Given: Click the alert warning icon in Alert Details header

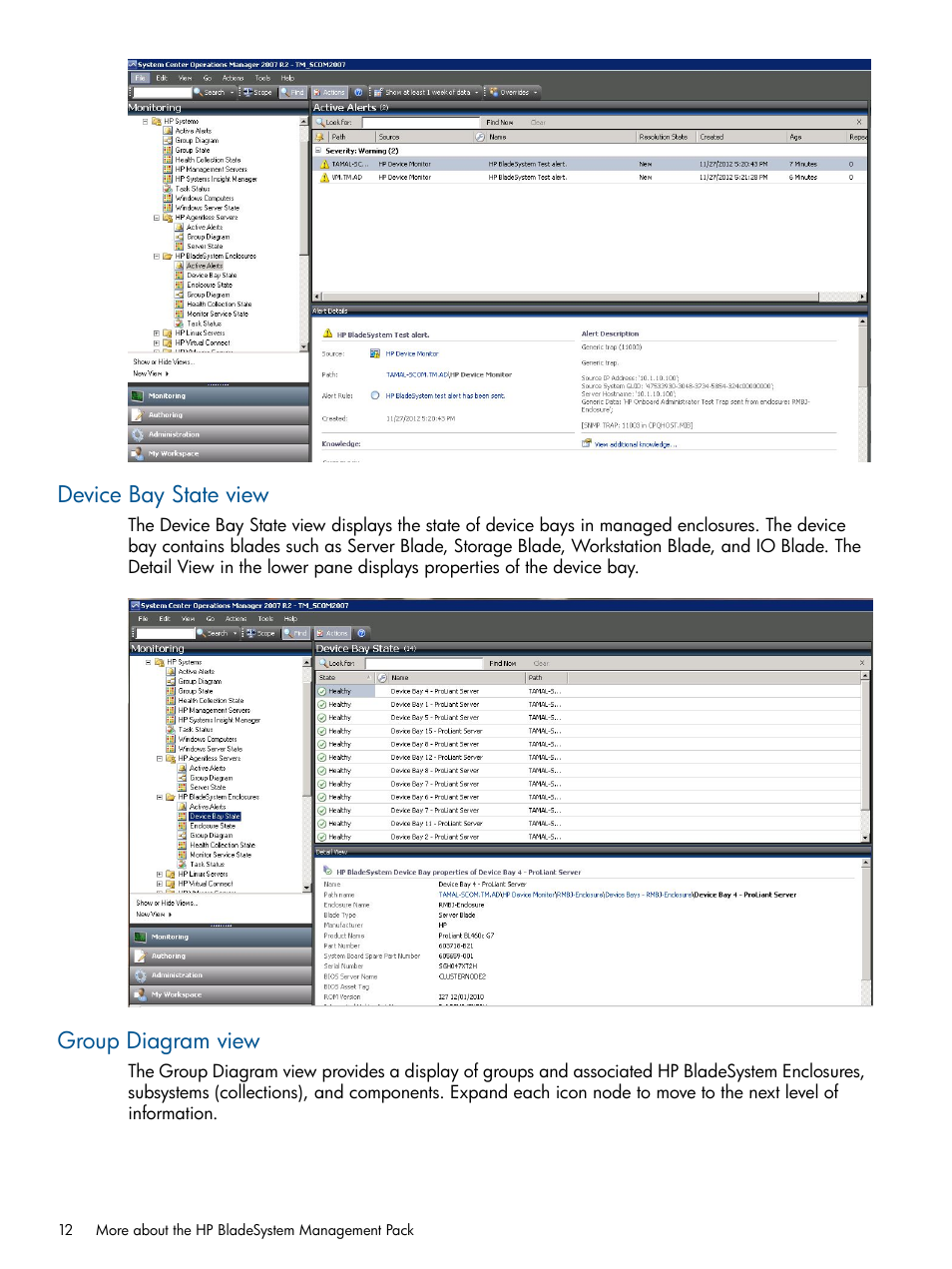Looking at the screenshot, I should tap(327, 333).
